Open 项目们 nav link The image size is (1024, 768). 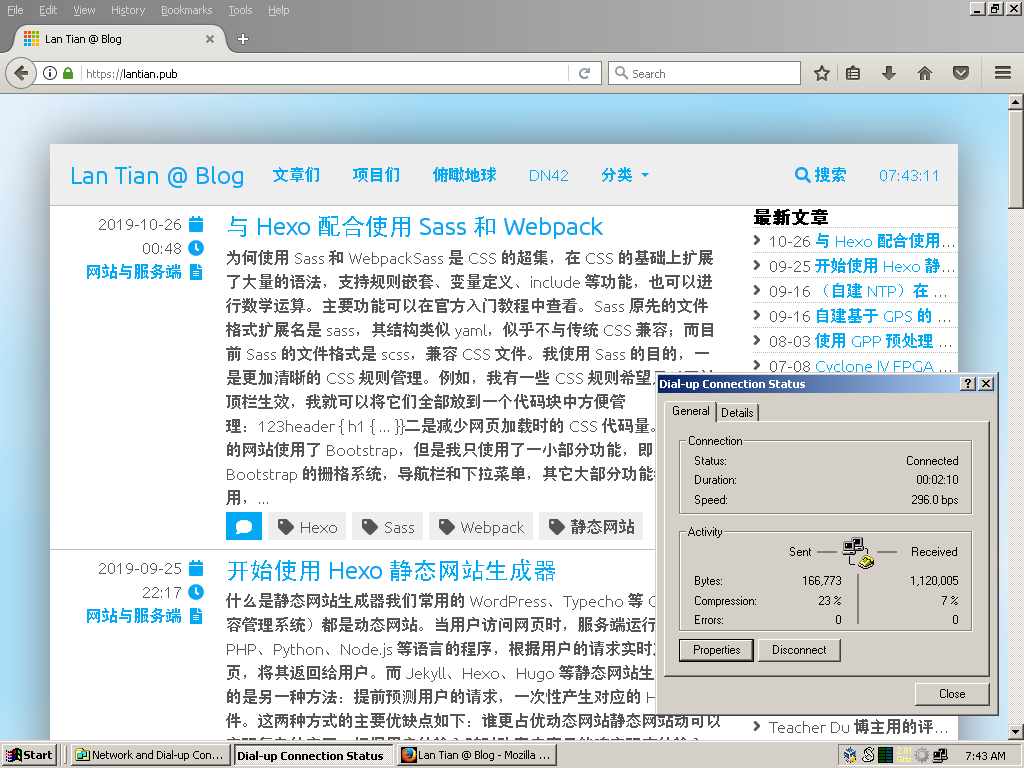pos(376,175)
